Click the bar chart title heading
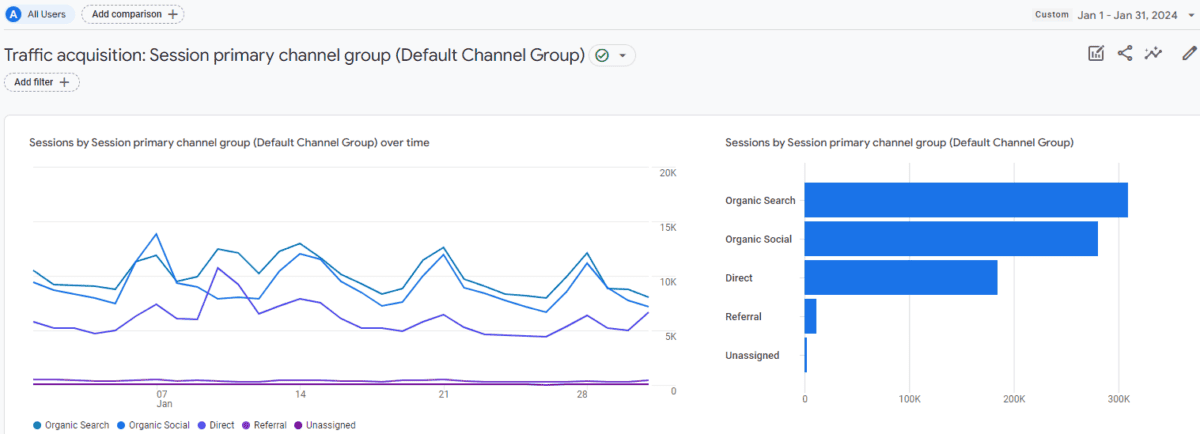This screenshot has width=1200, height=434. point(899,143)
